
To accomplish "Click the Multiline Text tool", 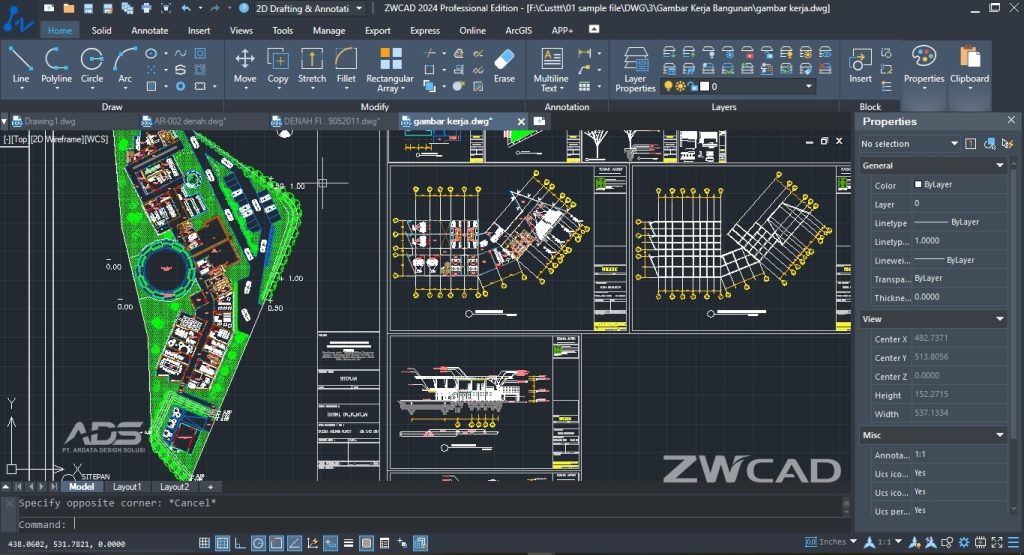I will click(x=550, y=68).
